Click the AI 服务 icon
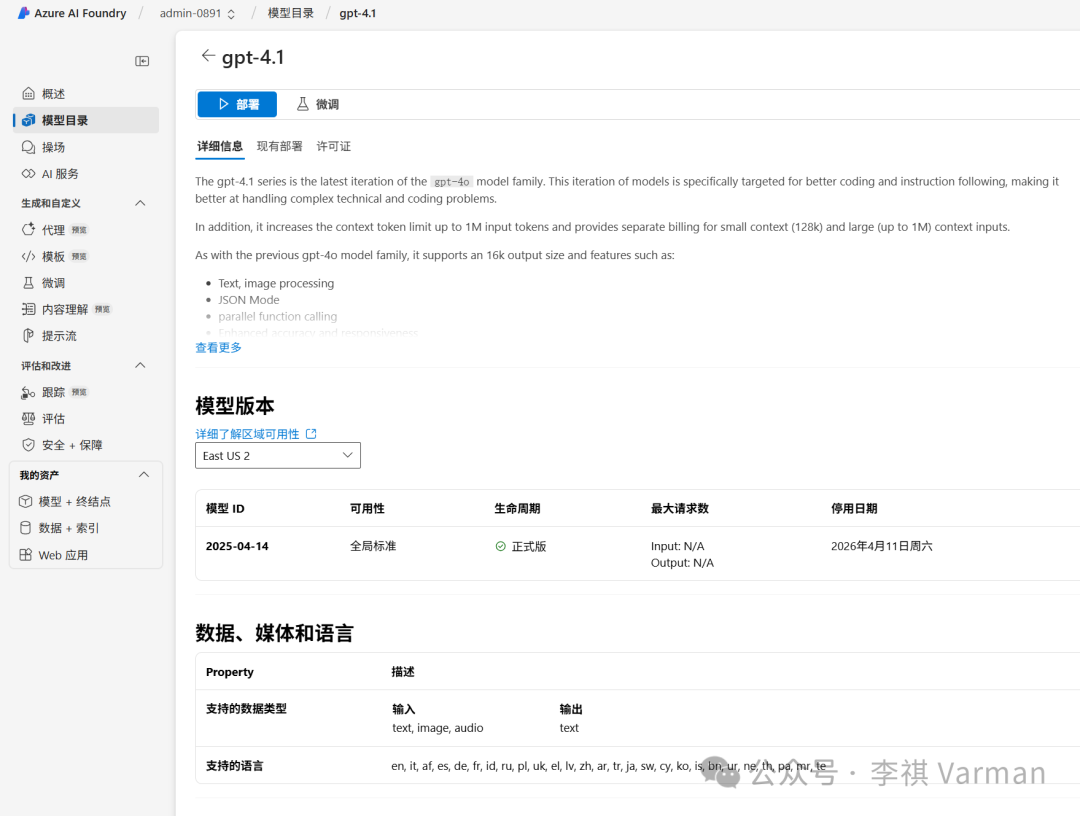 pos(28,174)
